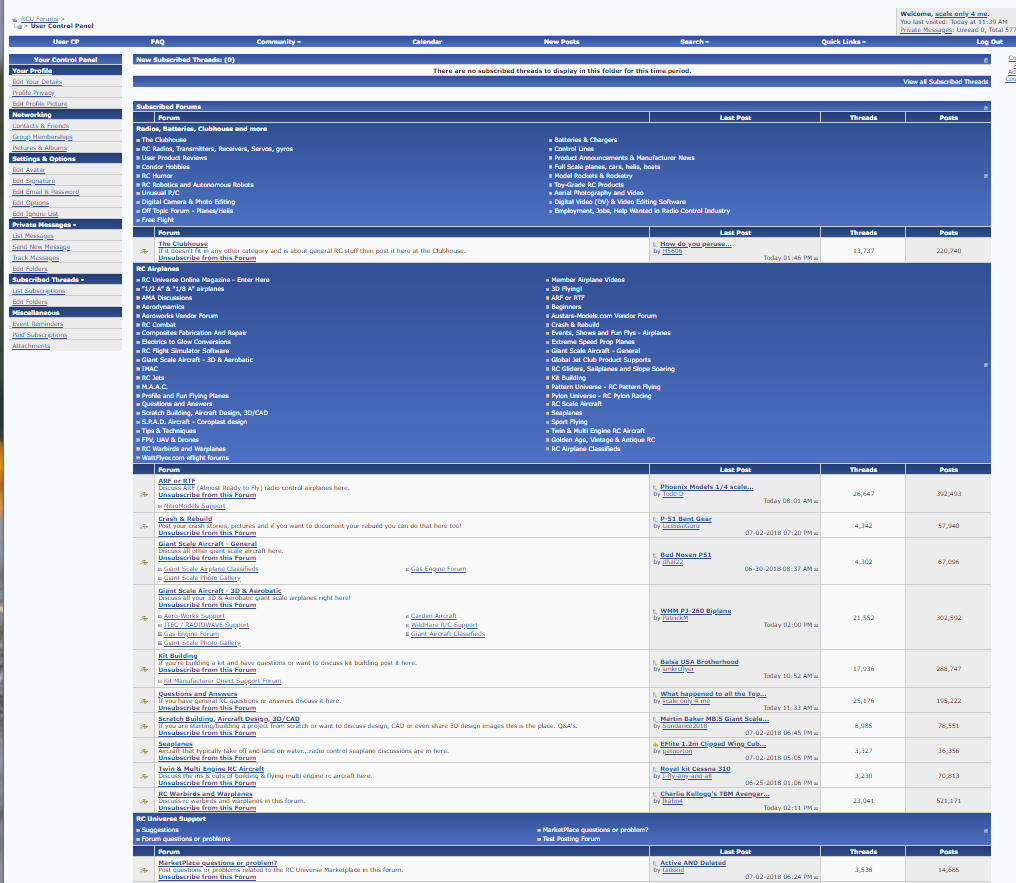Open View all Subscribed Threads link
The width and height of the screenshot is (1016, 883).
click(945, 82)
